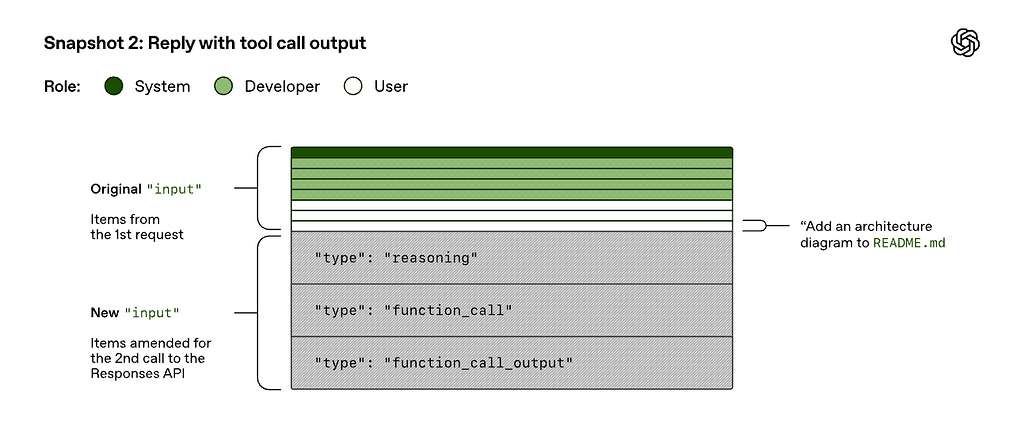Click the README.md code text
1028x428 pixels.
click(908, 243)
